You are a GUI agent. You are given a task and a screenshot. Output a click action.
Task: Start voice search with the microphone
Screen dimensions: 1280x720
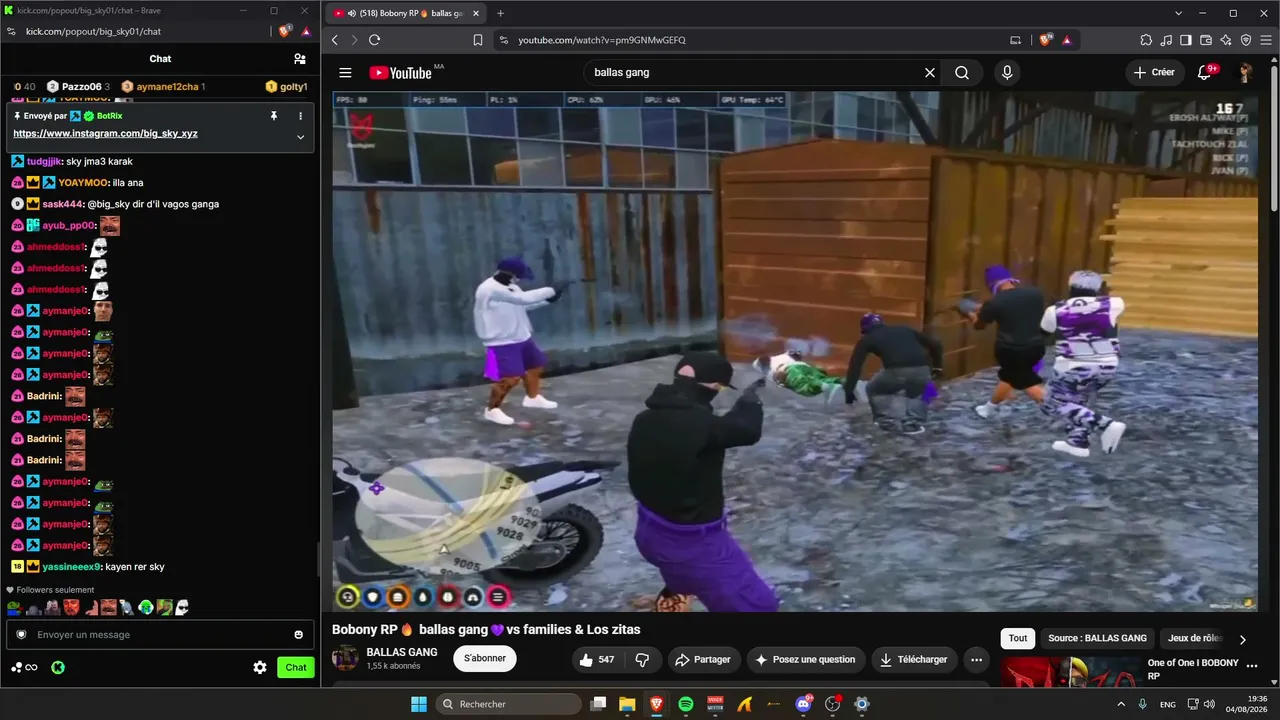(1007, 73)
